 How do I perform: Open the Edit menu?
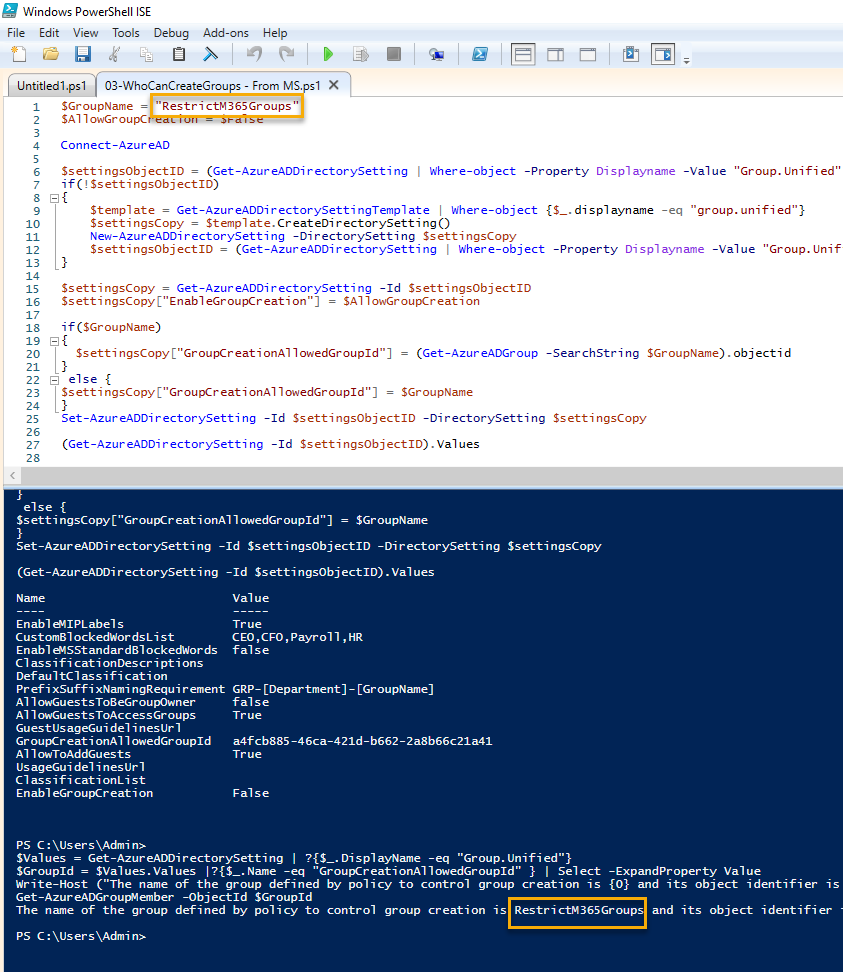pyautogui.click(x=49, y=33)
